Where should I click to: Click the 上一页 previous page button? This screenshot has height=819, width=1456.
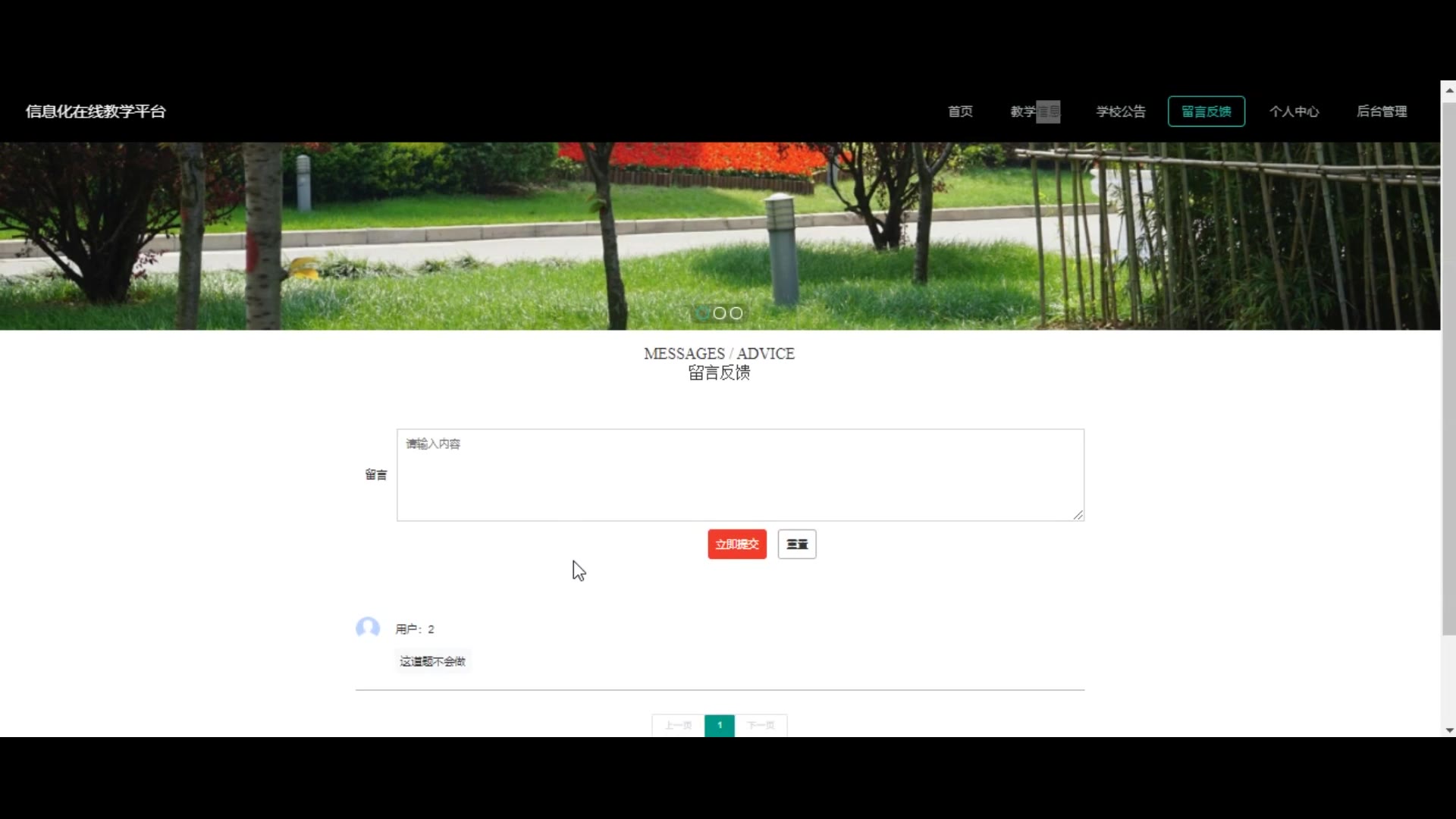pos(678,725)
